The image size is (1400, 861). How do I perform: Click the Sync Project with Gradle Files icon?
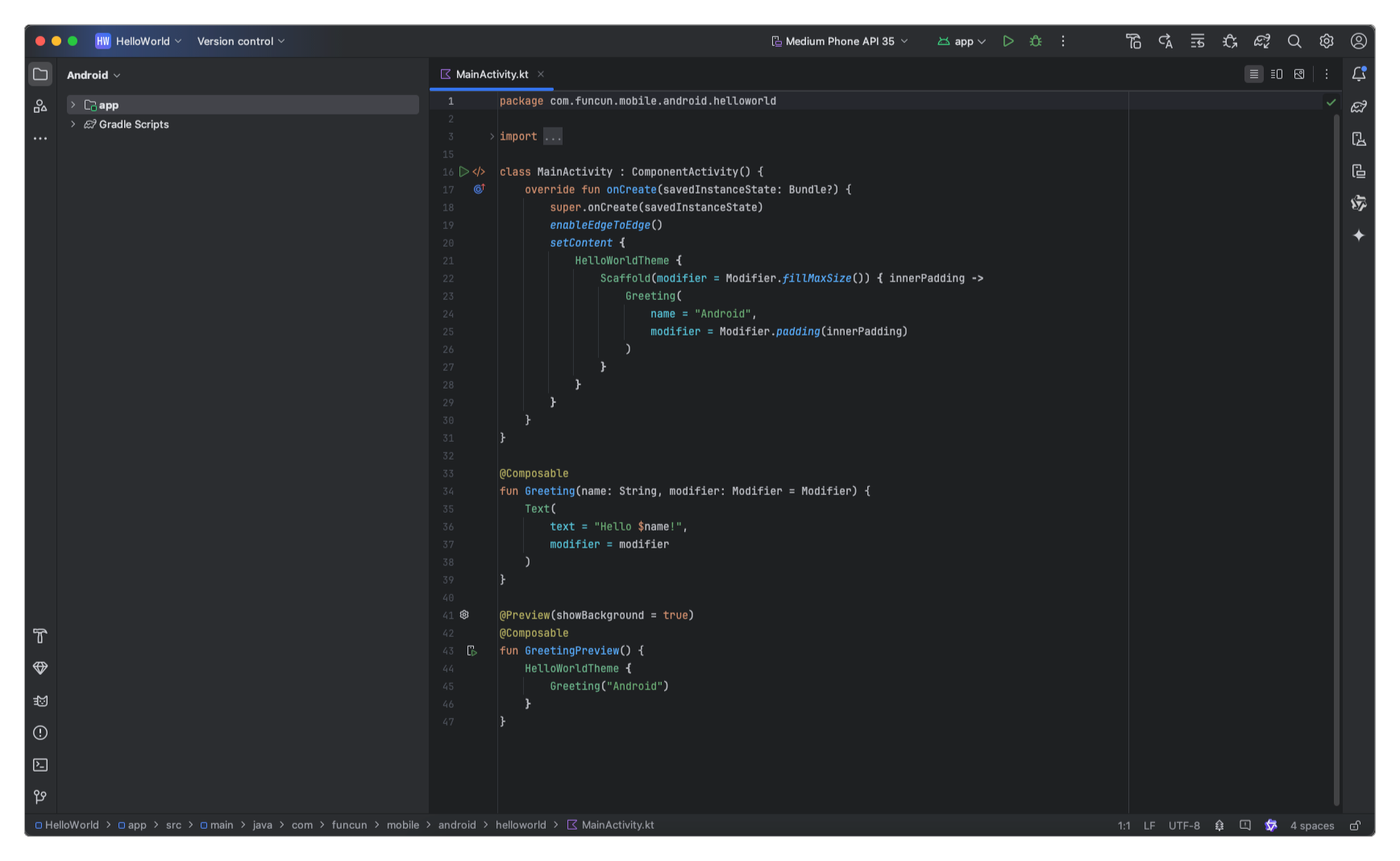pyautogui.click(x=1262, y=41)
